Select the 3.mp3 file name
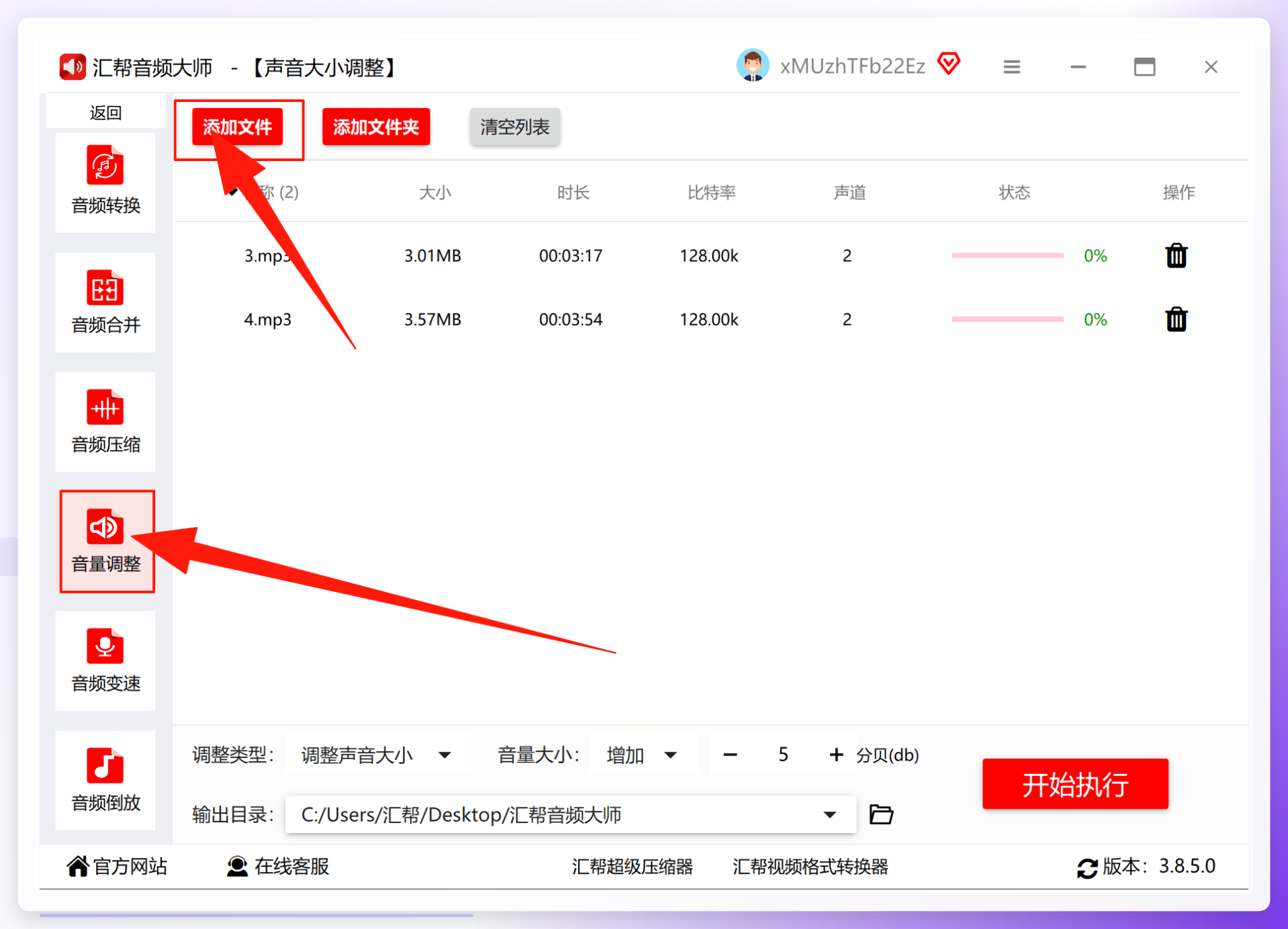 267,256
